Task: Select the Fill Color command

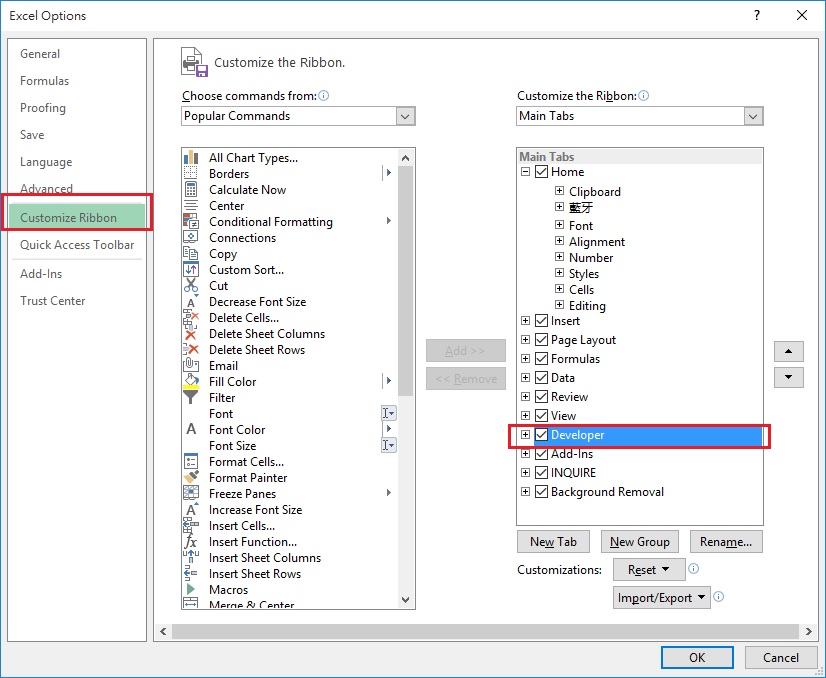Action: 232,381
